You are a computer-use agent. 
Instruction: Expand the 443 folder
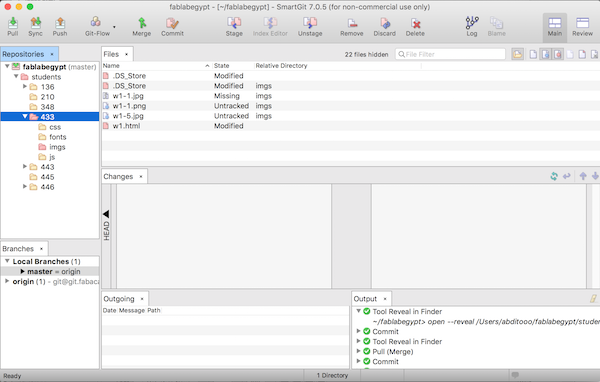click(25, 166)
